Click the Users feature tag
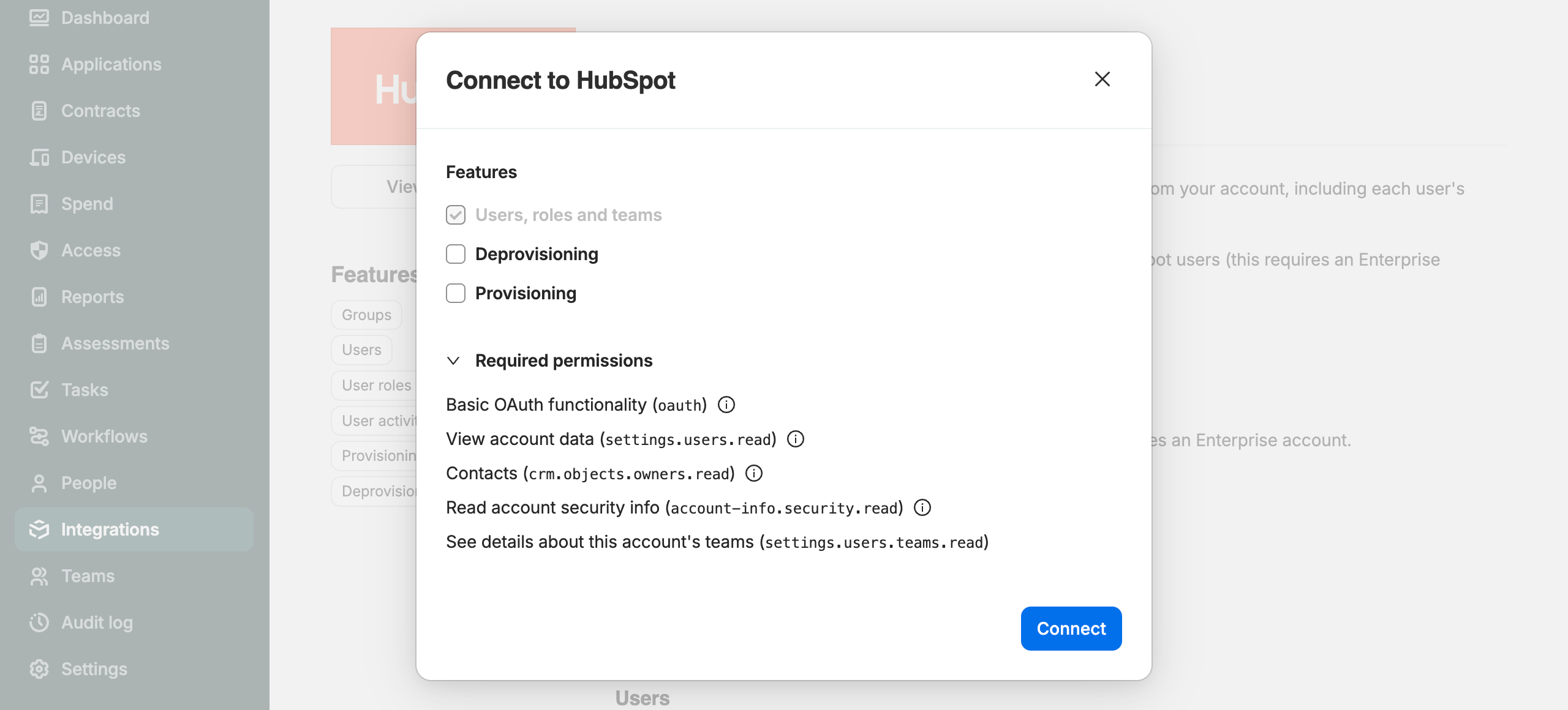The height and width of the screenshot is (710, 1568). click(x=361, y=349)
